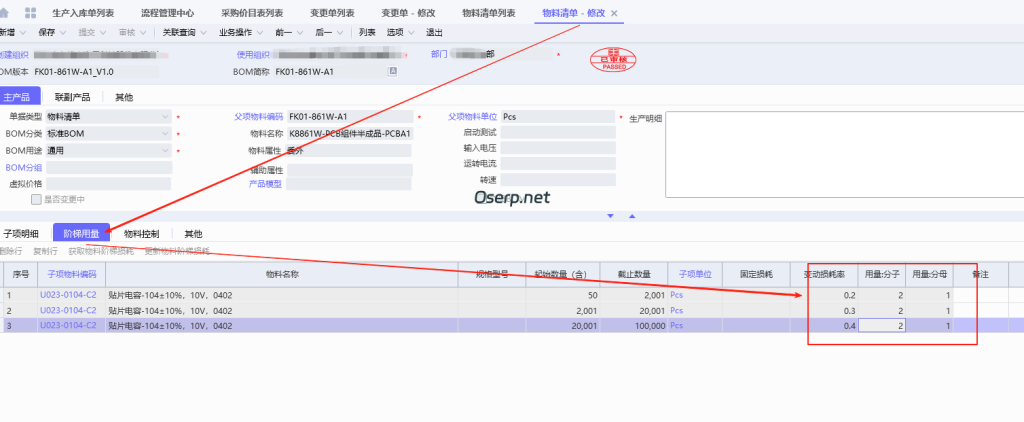Open the 子项明细 tab
Viewport: 1024px width, 422px height.
[x=21, y=233]
